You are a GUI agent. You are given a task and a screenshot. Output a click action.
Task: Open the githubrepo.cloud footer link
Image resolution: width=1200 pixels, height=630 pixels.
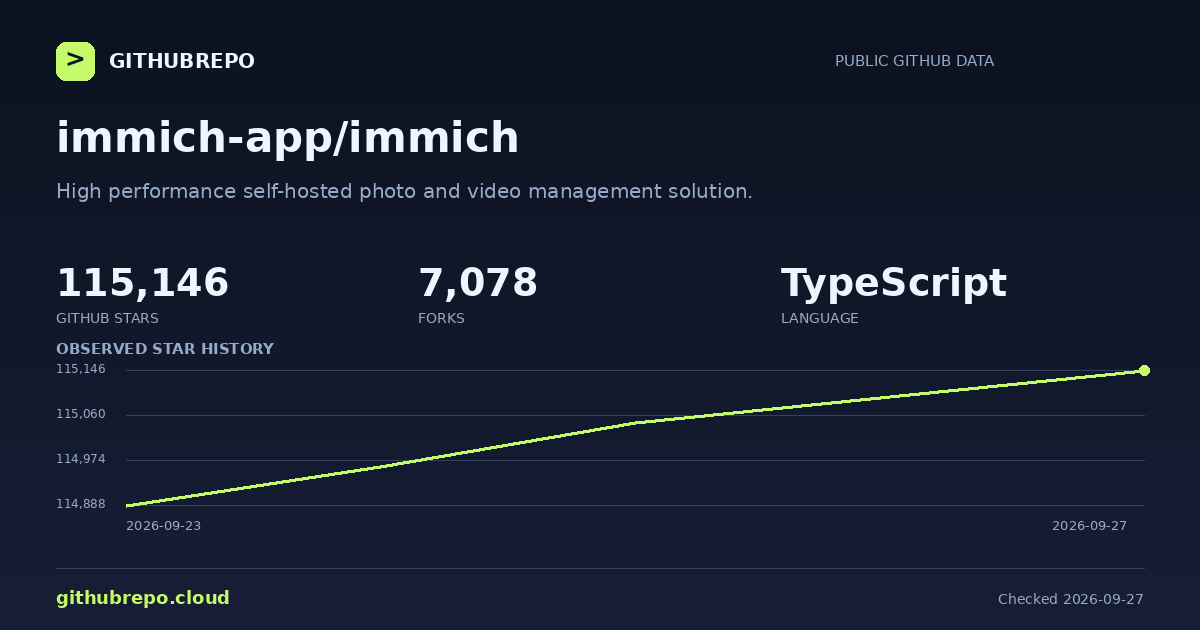coord(143,599)
